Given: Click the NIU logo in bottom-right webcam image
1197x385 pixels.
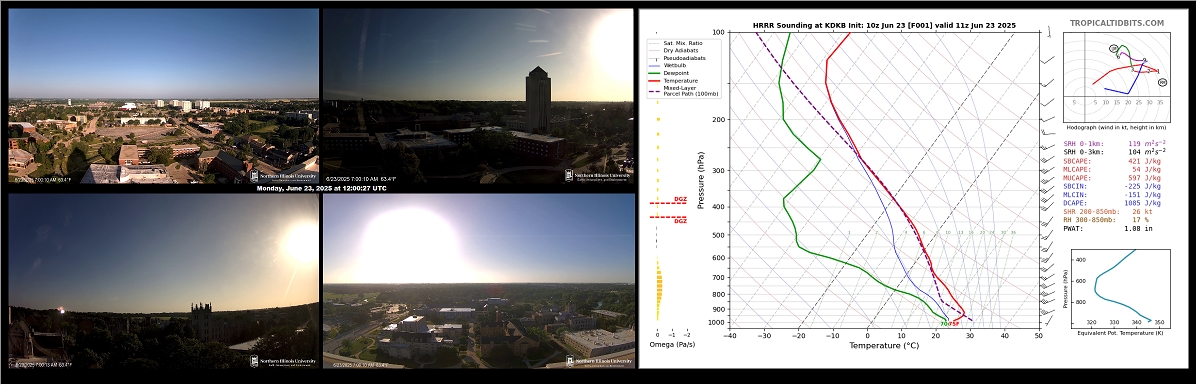Looking at the screenshot, I should 599,361.
